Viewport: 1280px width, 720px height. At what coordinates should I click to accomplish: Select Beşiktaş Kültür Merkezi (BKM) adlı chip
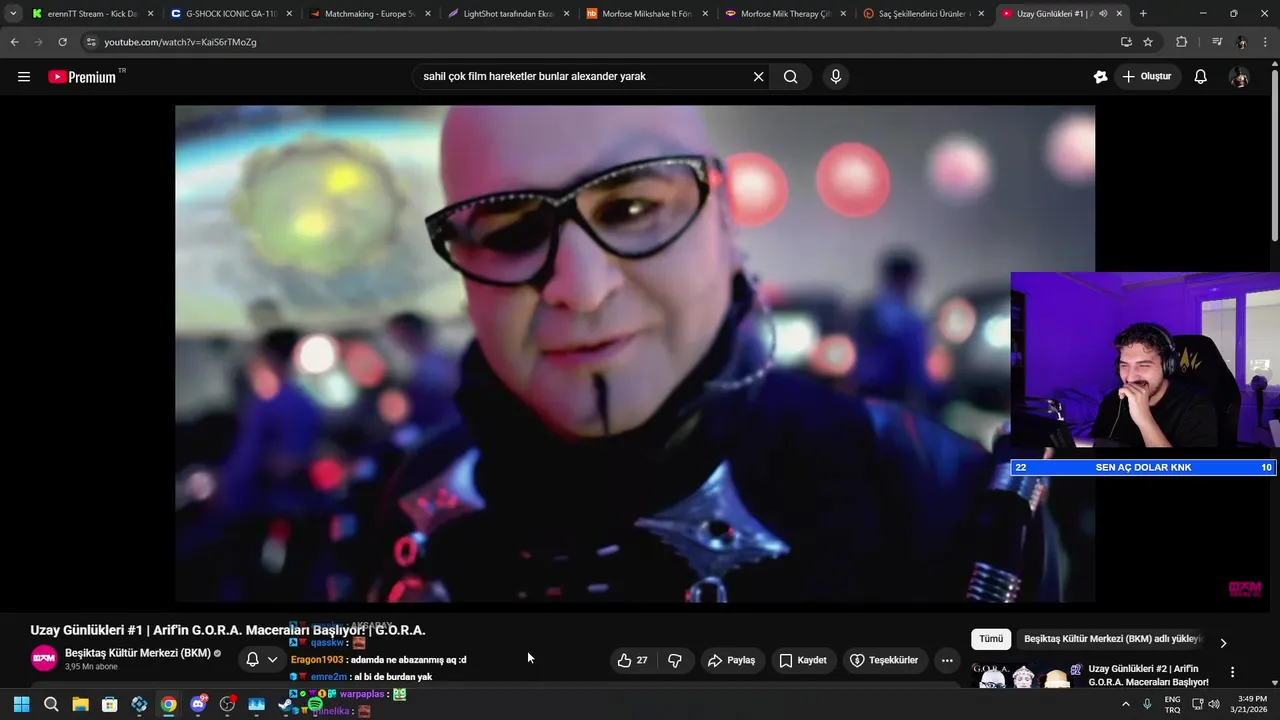click(1112, 639)
